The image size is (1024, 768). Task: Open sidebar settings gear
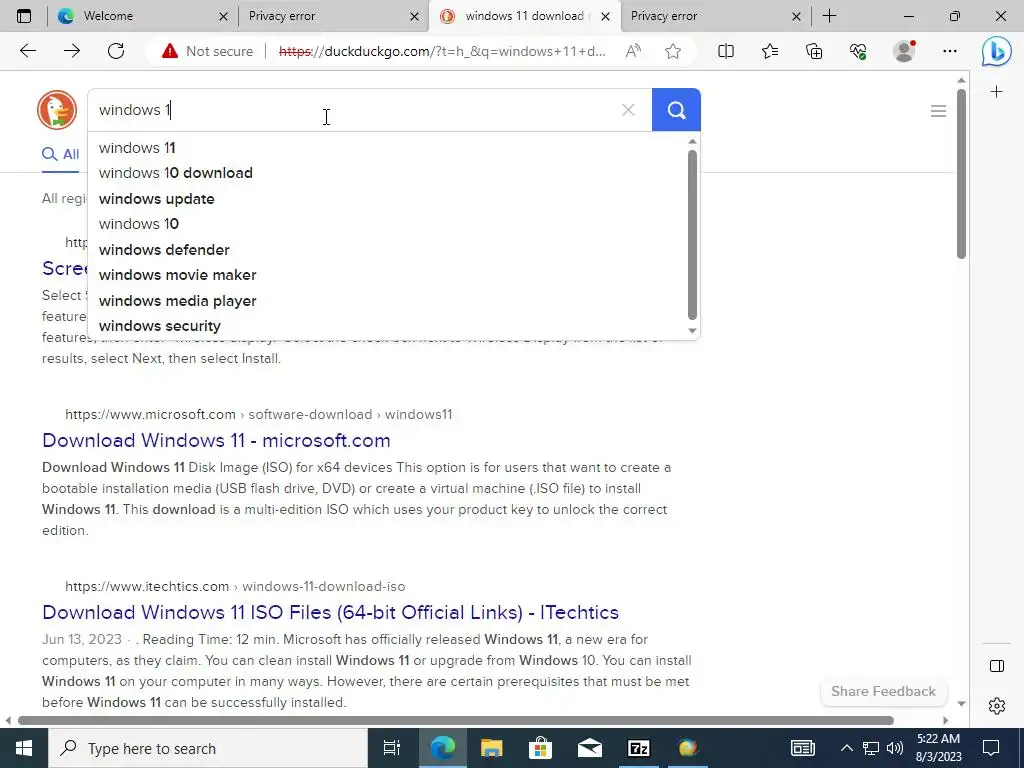coord(997,706)
